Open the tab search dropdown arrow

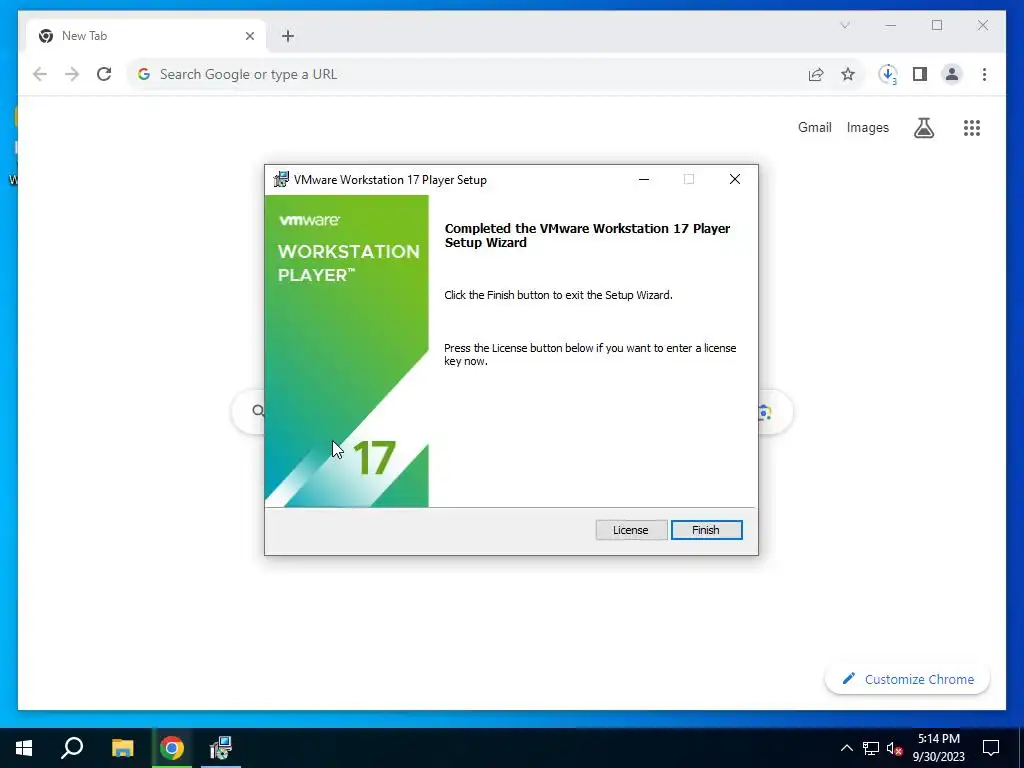click(844, 25)
